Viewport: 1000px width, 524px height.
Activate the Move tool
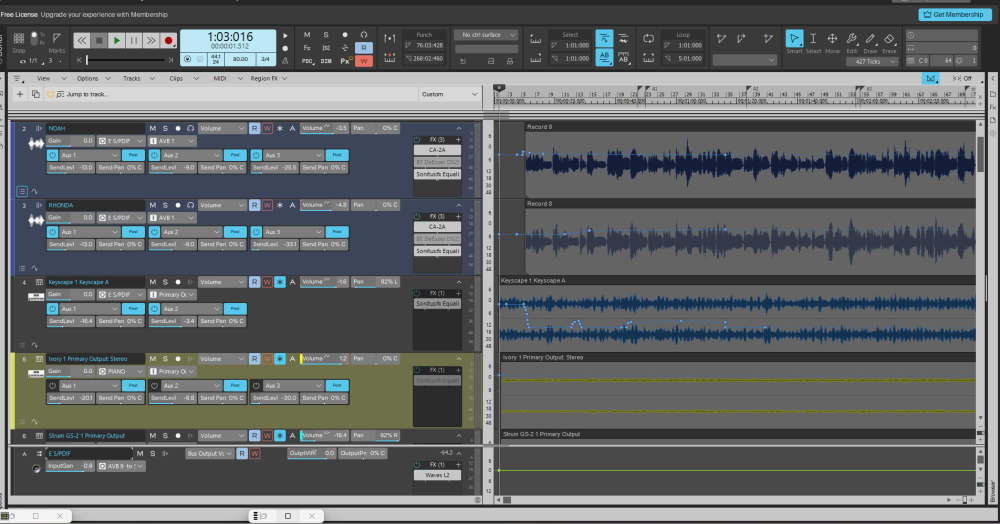tap(832, 39)
